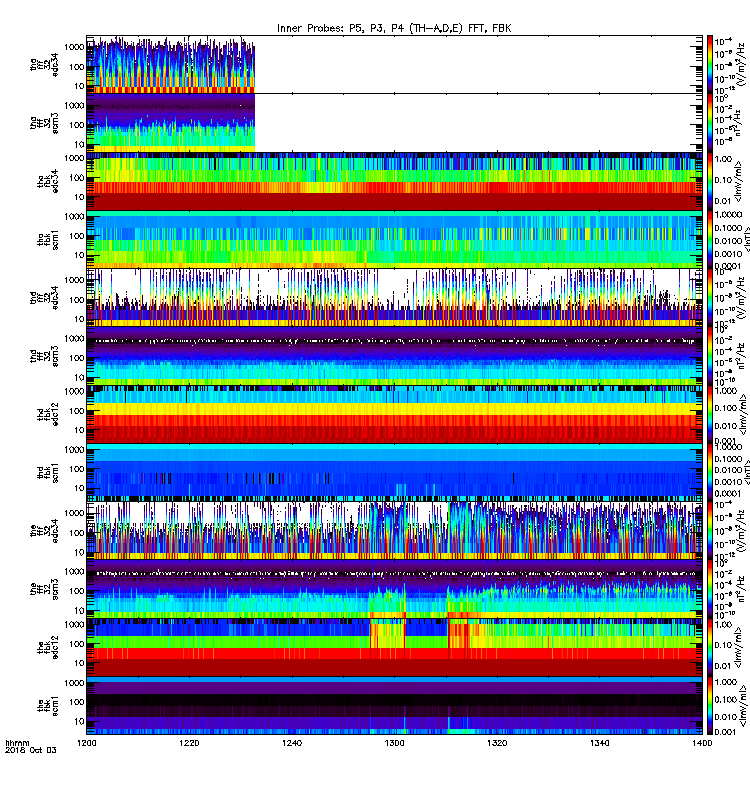Click the 'thd fff 32 edc34' panel label

pyautogui.click(x=44, y=298)
